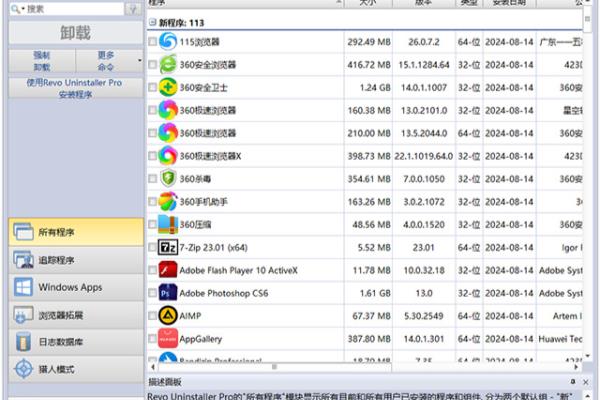Click the 日志数据库 cylinder icon
The image size is (600, 400).
[23, 342]
